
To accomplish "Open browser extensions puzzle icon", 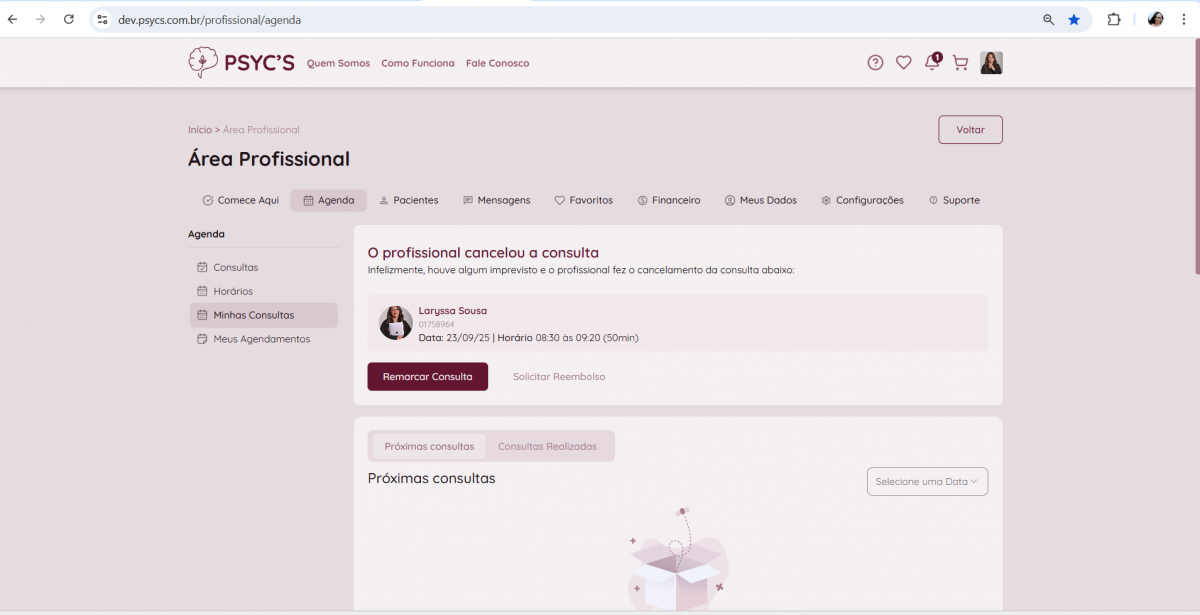I will pos(1114,19).
